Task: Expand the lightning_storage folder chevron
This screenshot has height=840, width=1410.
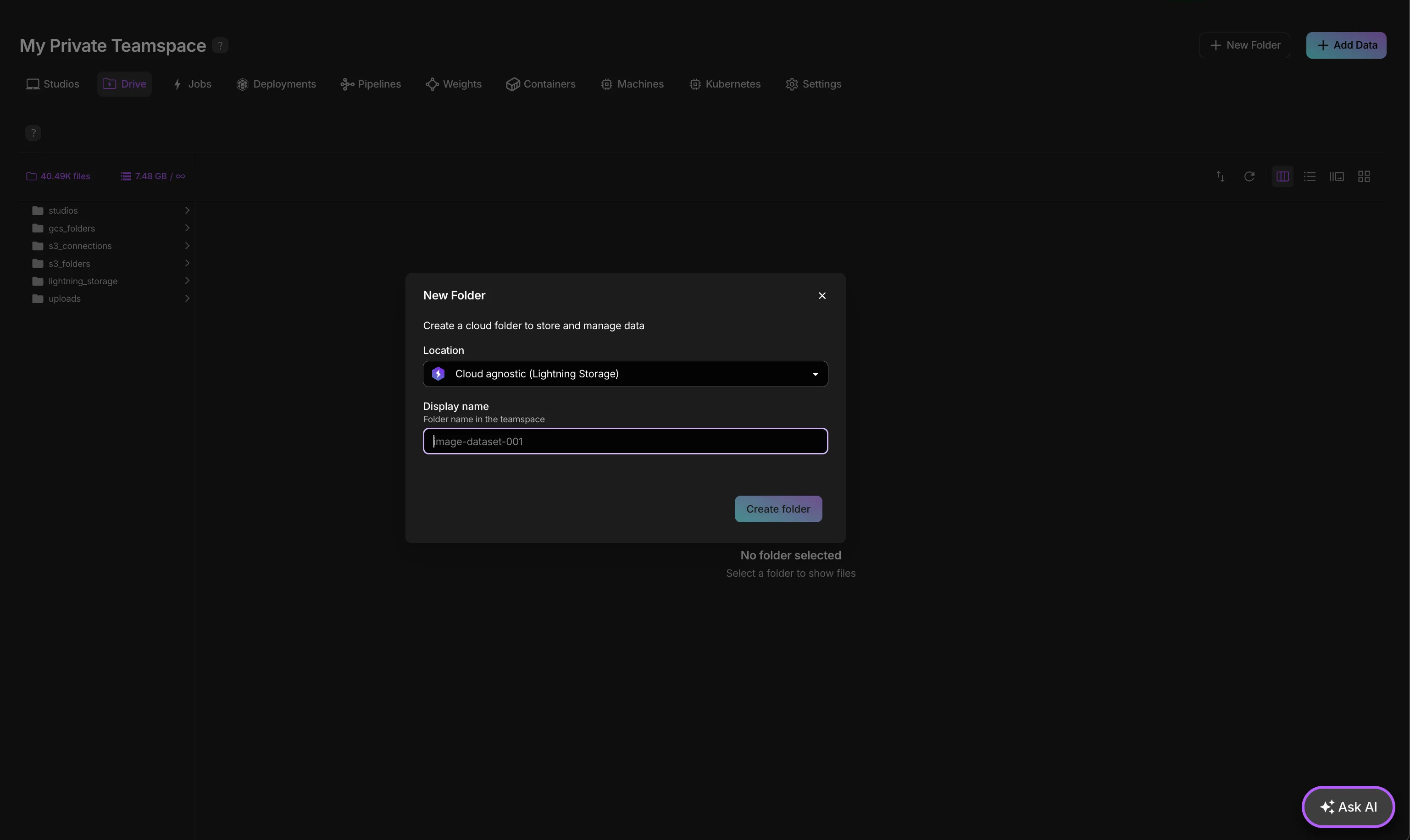Action: (x=187, y=282)
